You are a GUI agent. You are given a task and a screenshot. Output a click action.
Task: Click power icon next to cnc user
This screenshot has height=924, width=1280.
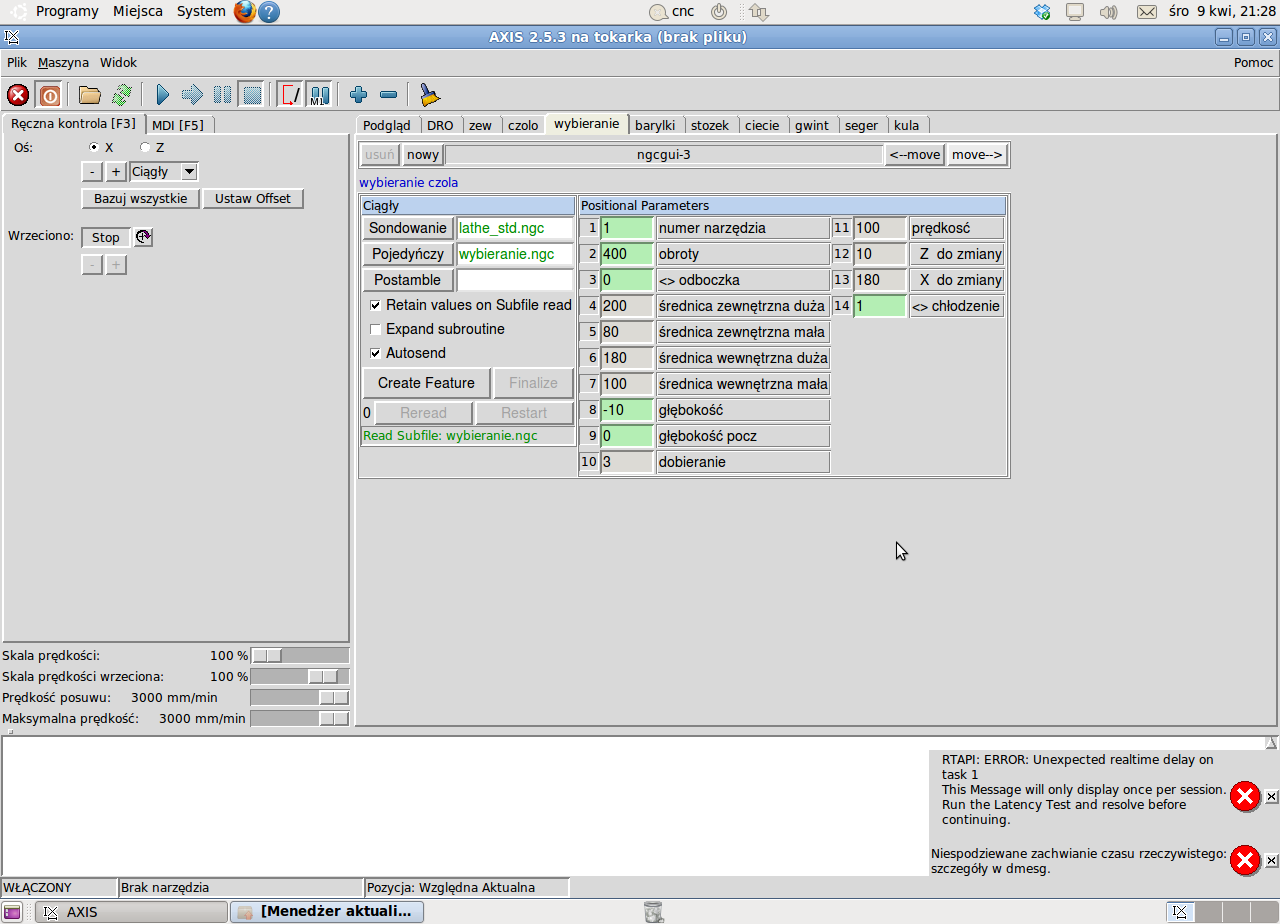(x=718, y=12)
